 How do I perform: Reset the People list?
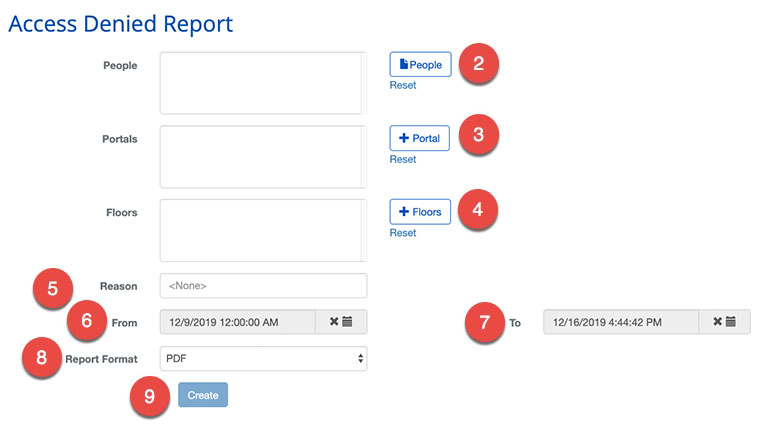[403, 85]
